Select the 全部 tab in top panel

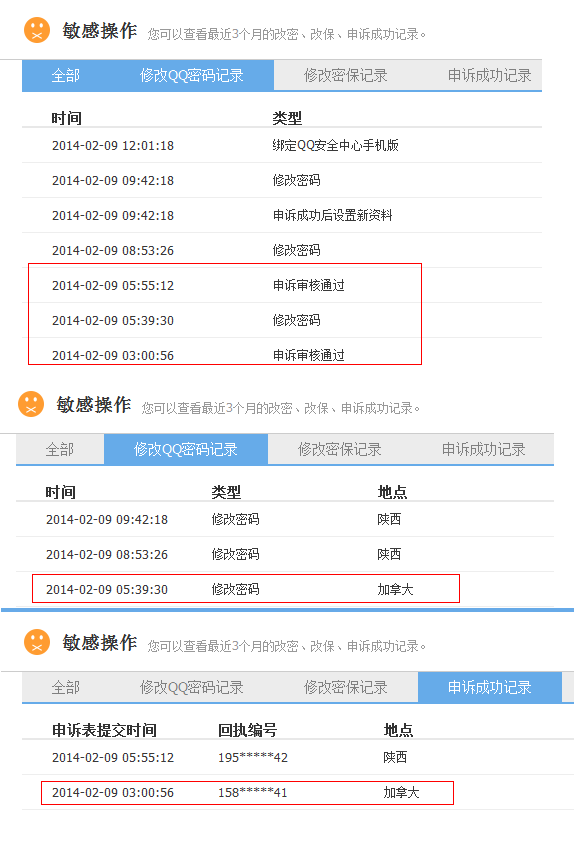65,75
